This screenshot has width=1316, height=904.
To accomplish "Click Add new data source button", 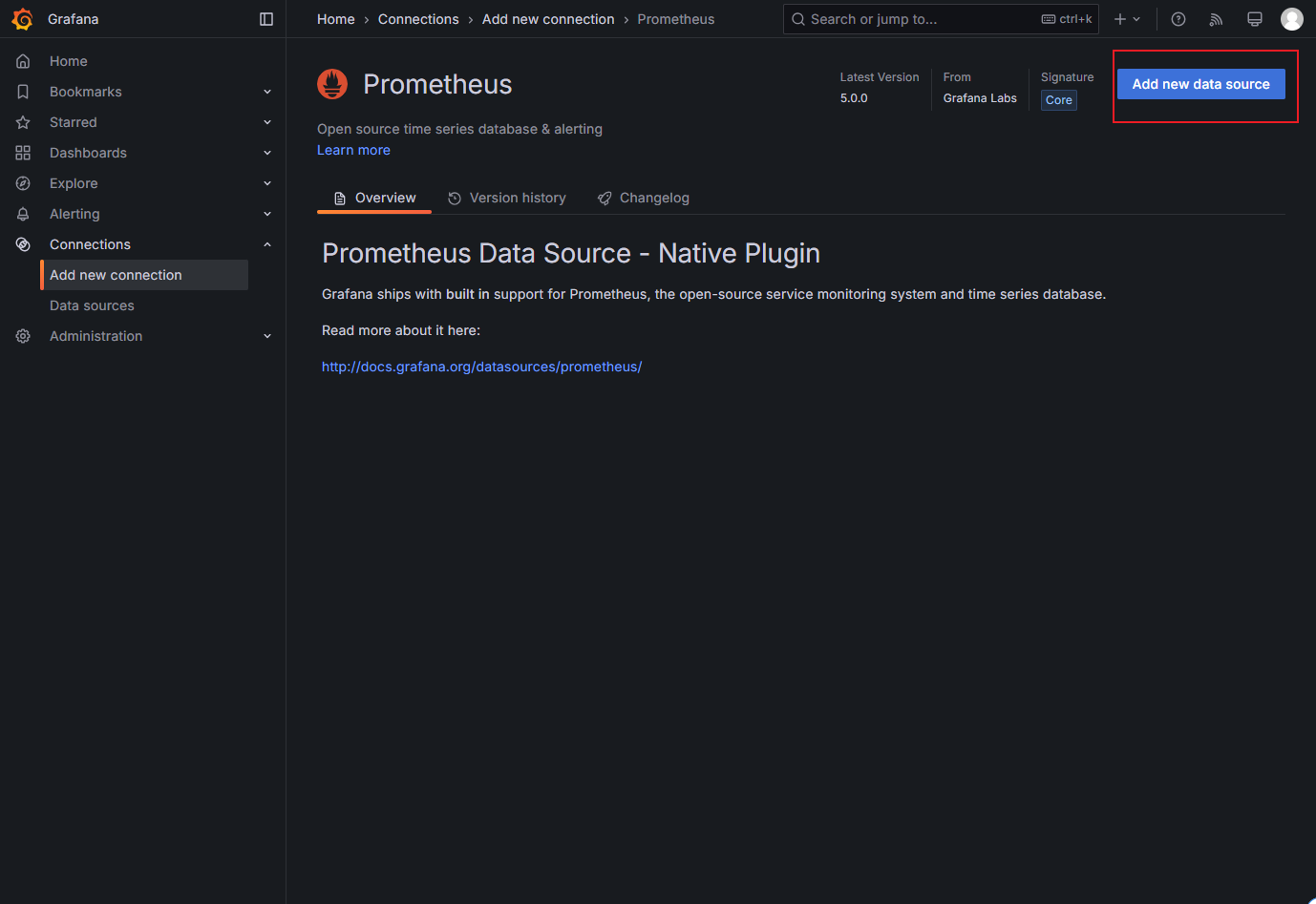I will (1200, 84).
